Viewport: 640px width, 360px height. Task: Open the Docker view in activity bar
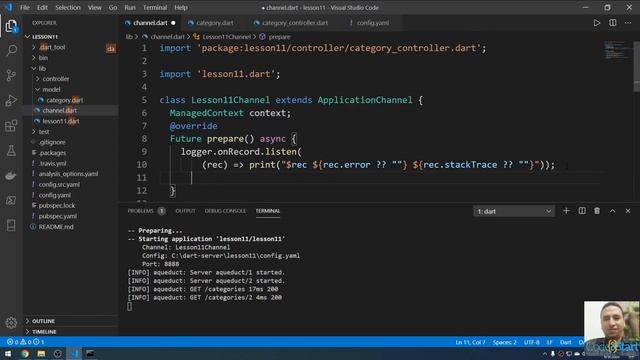[11, 176]
